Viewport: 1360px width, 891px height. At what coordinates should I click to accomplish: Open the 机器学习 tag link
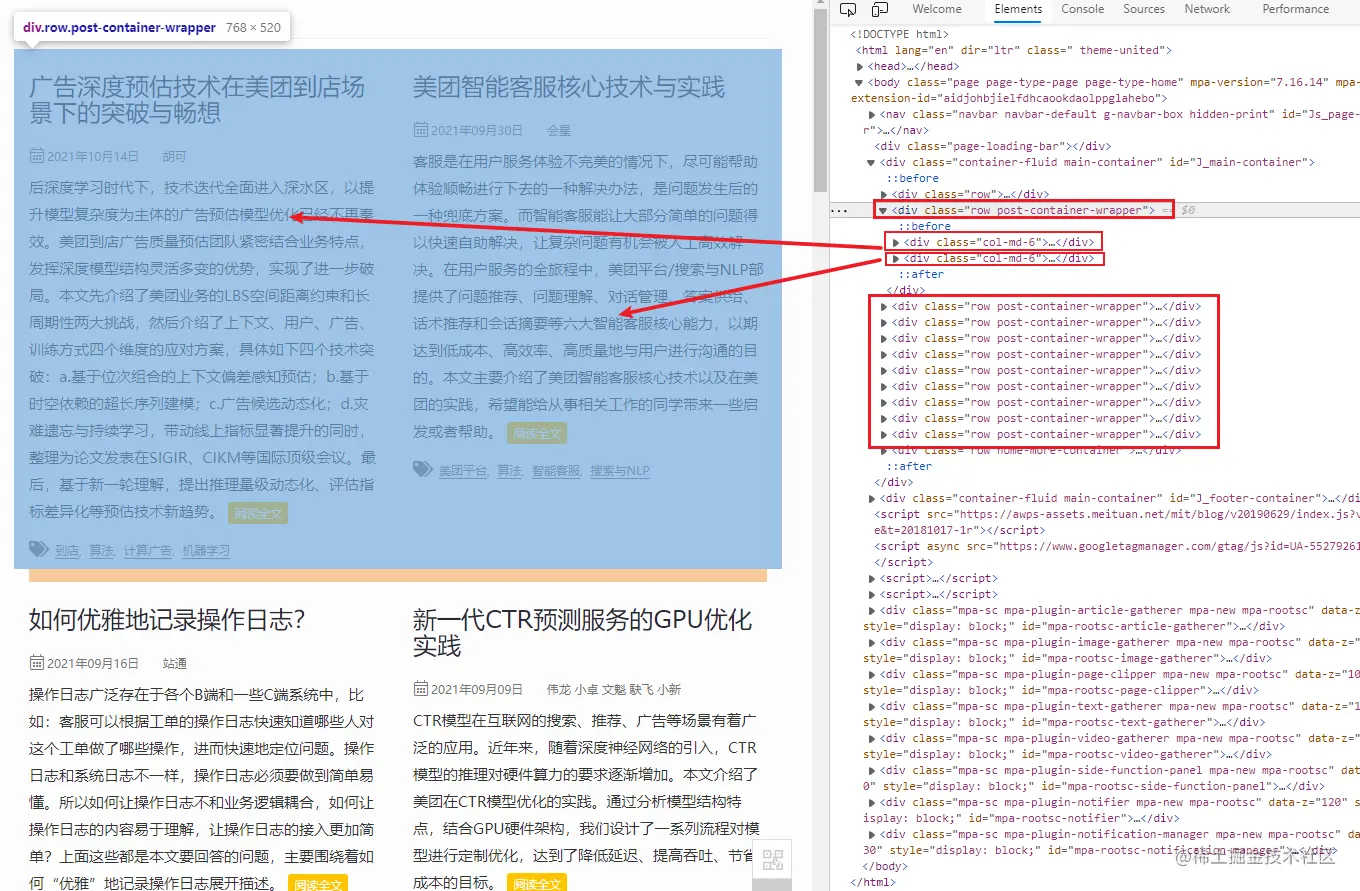pos(206,550)
